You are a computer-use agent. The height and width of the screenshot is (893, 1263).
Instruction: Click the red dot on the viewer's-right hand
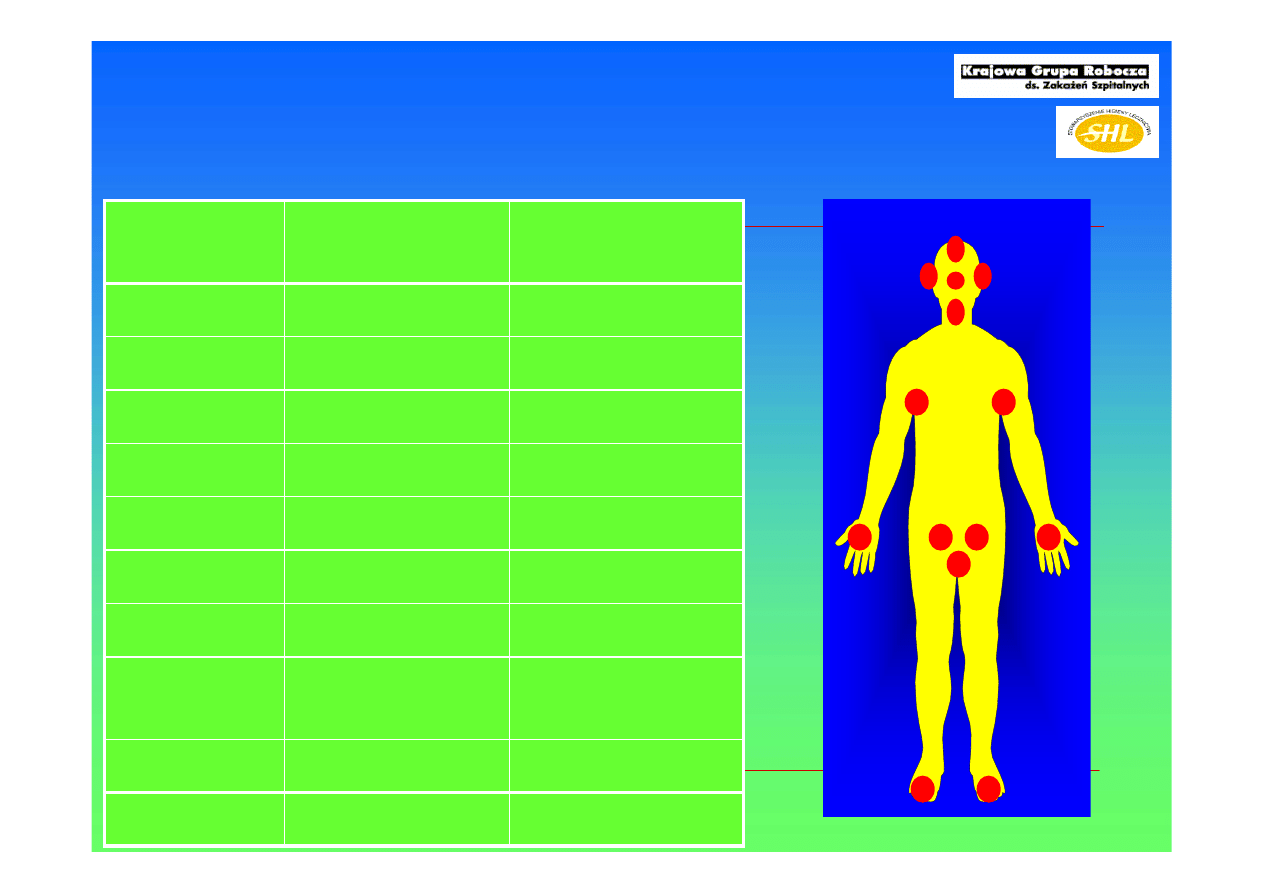pos(1048,537)
